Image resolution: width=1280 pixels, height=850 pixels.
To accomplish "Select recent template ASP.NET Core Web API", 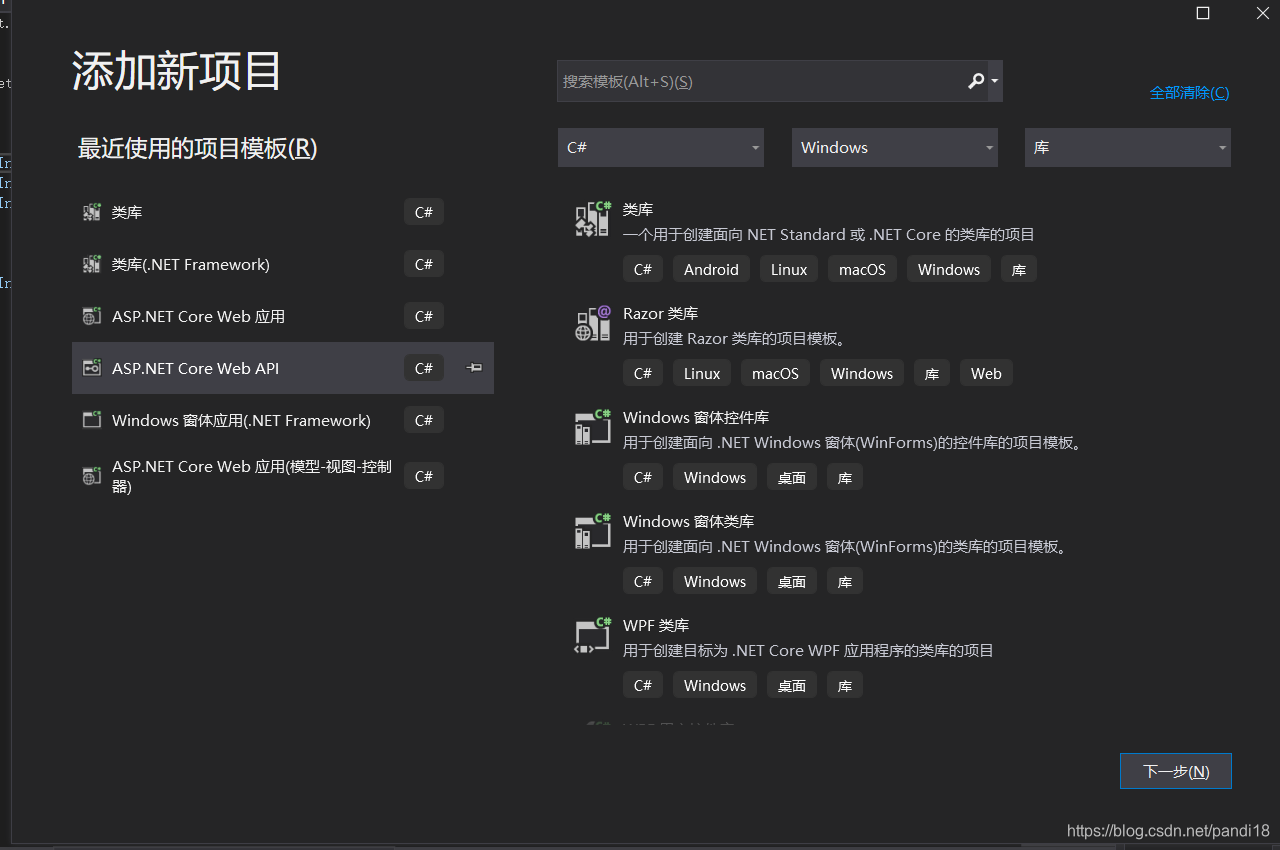I will [x=283, y=368].
